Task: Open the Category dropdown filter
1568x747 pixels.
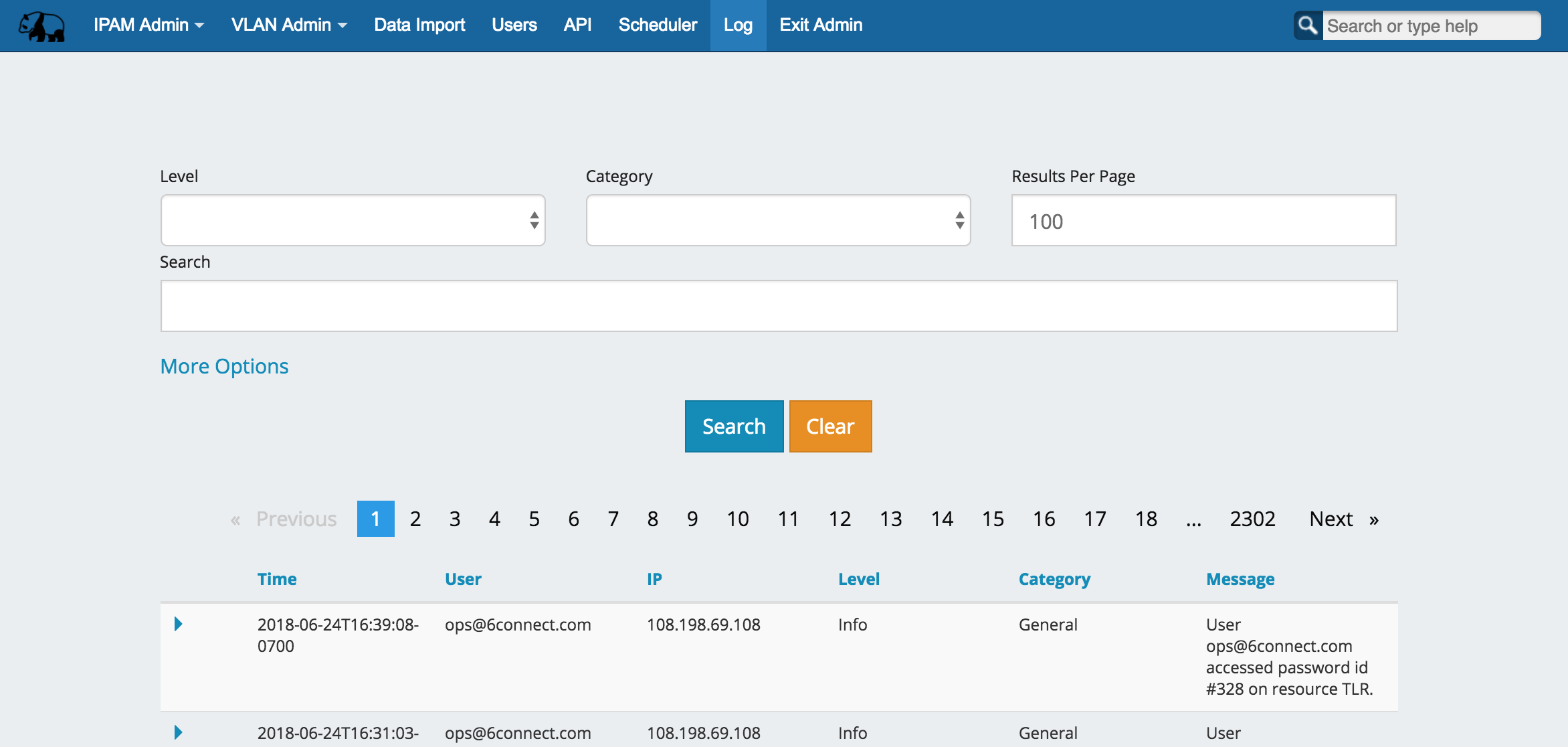Action: pos(778,220)
